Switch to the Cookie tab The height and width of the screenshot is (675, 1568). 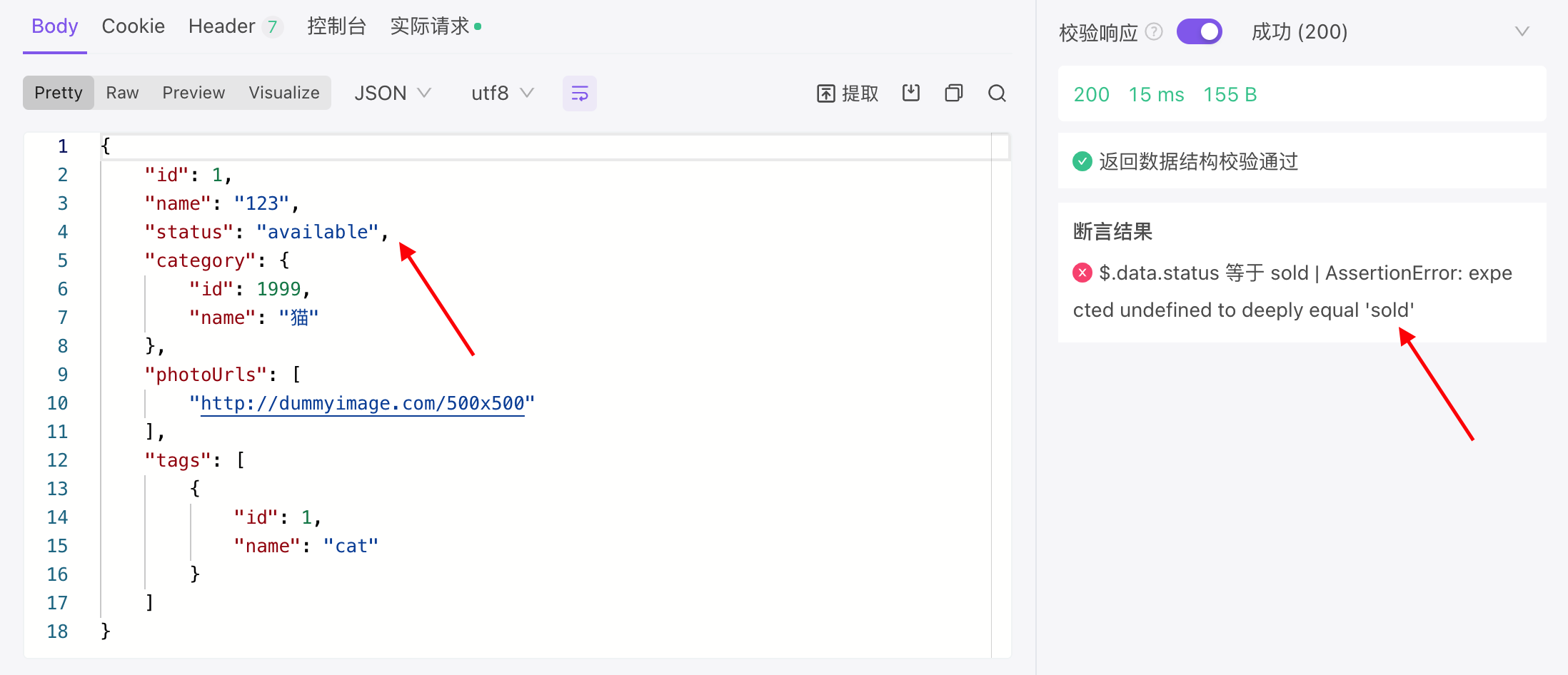[x=133, y=26]
